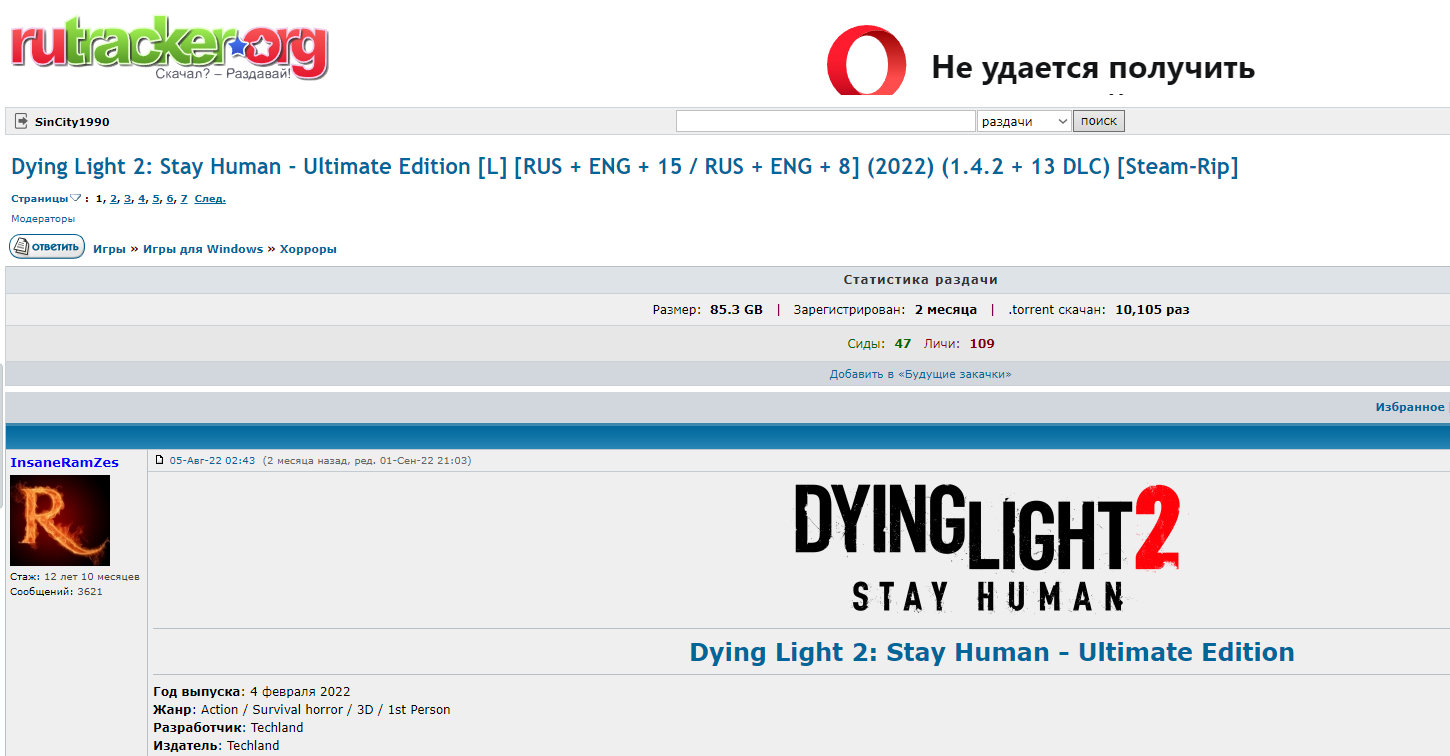This screenshot has height=756, width=1450.
Task: Go to page 2 of the topic
Action: tap(114, 199)
